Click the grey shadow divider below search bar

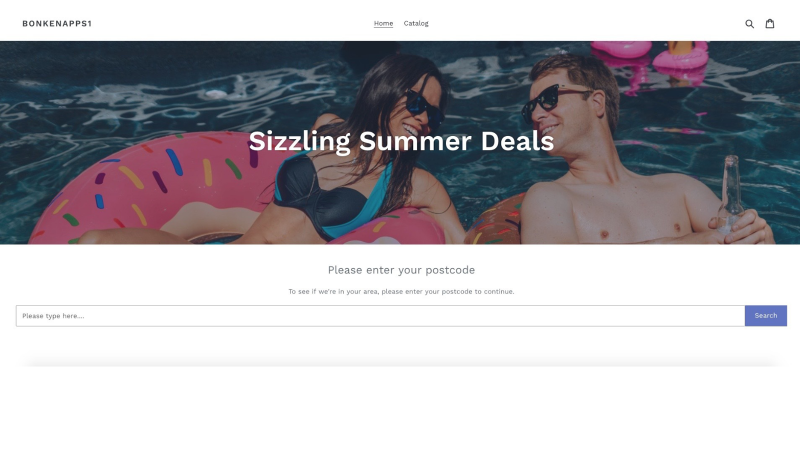[401, 362]
